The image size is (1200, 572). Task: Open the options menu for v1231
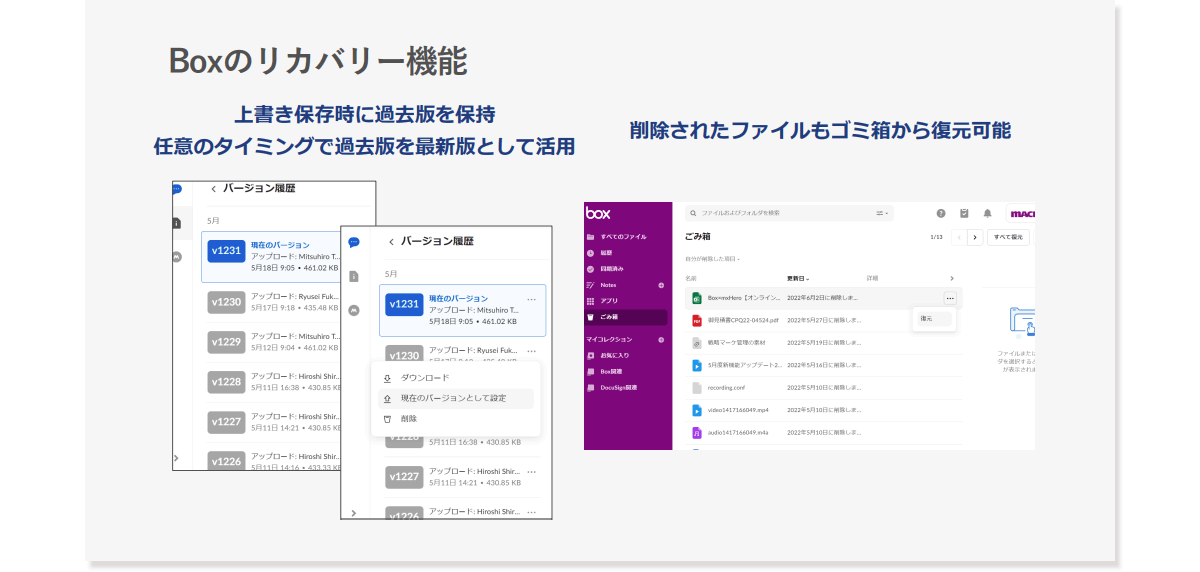[x=532, y=298]
